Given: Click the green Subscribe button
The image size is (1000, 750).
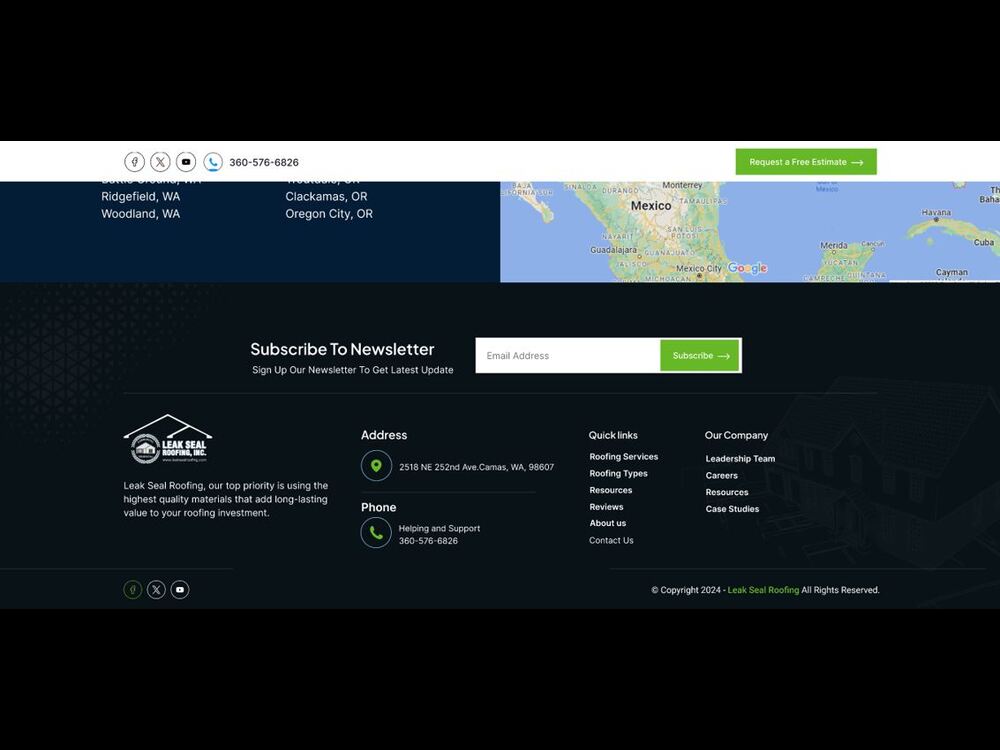Looking at the screenshot, I should 700,356.
